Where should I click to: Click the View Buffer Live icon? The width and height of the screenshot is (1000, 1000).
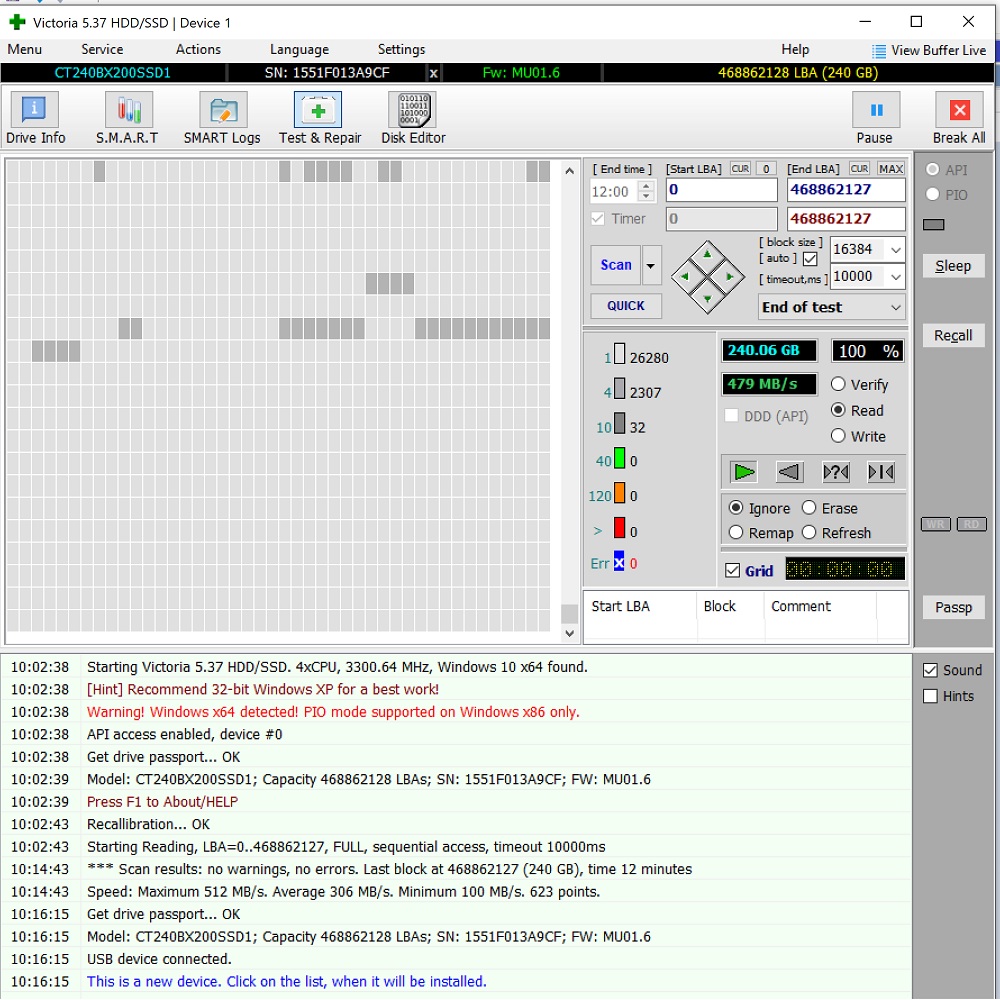pyautogui.click(x=879, y=51)
